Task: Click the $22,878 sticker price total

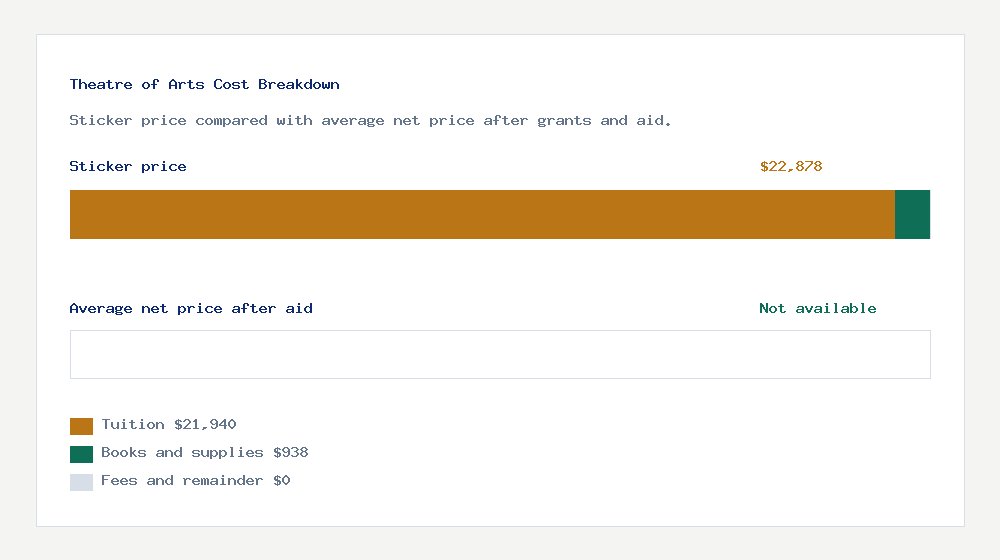Action: 791,167
